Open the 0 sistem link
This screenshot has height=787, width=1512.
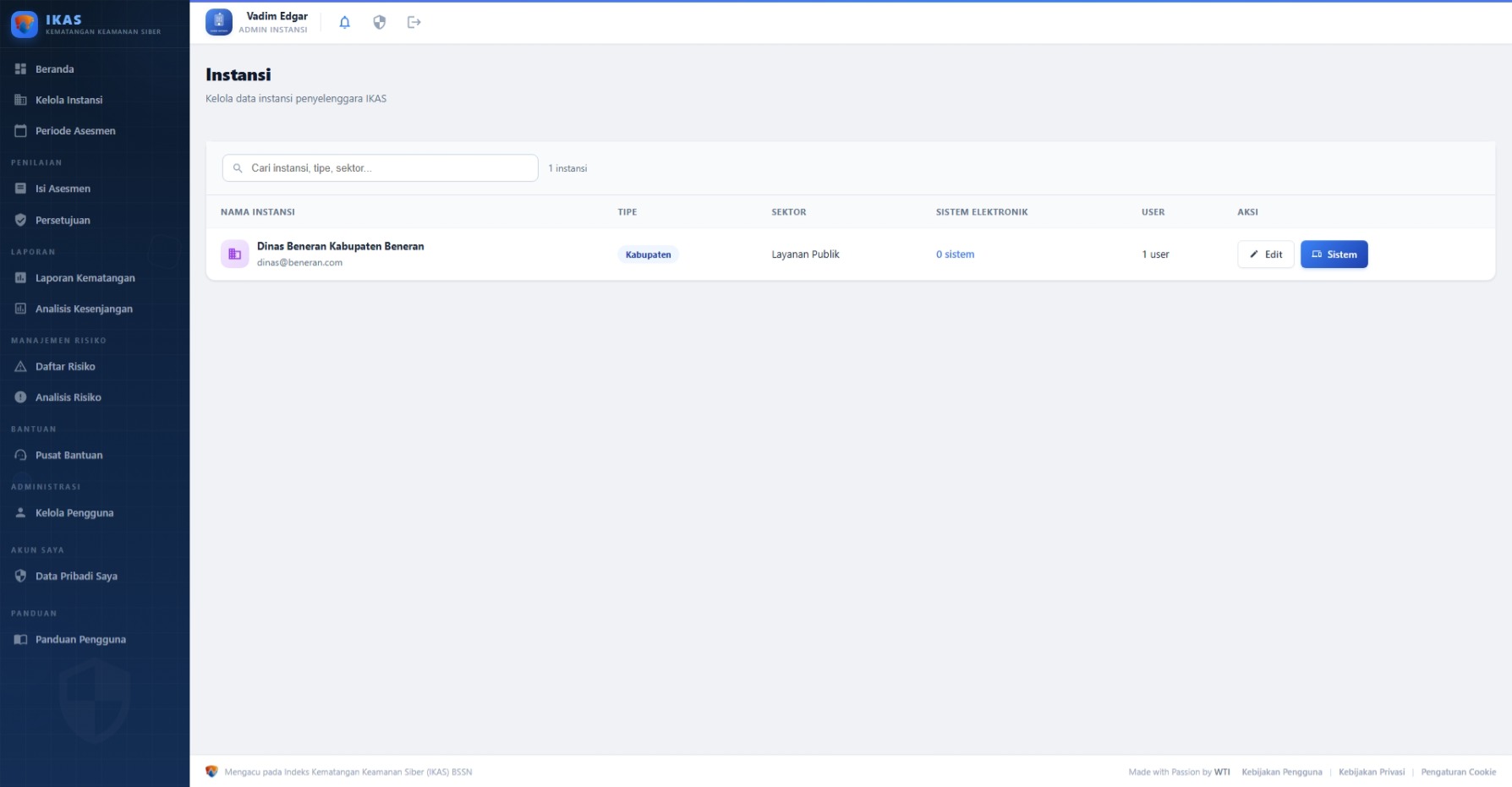955,254
